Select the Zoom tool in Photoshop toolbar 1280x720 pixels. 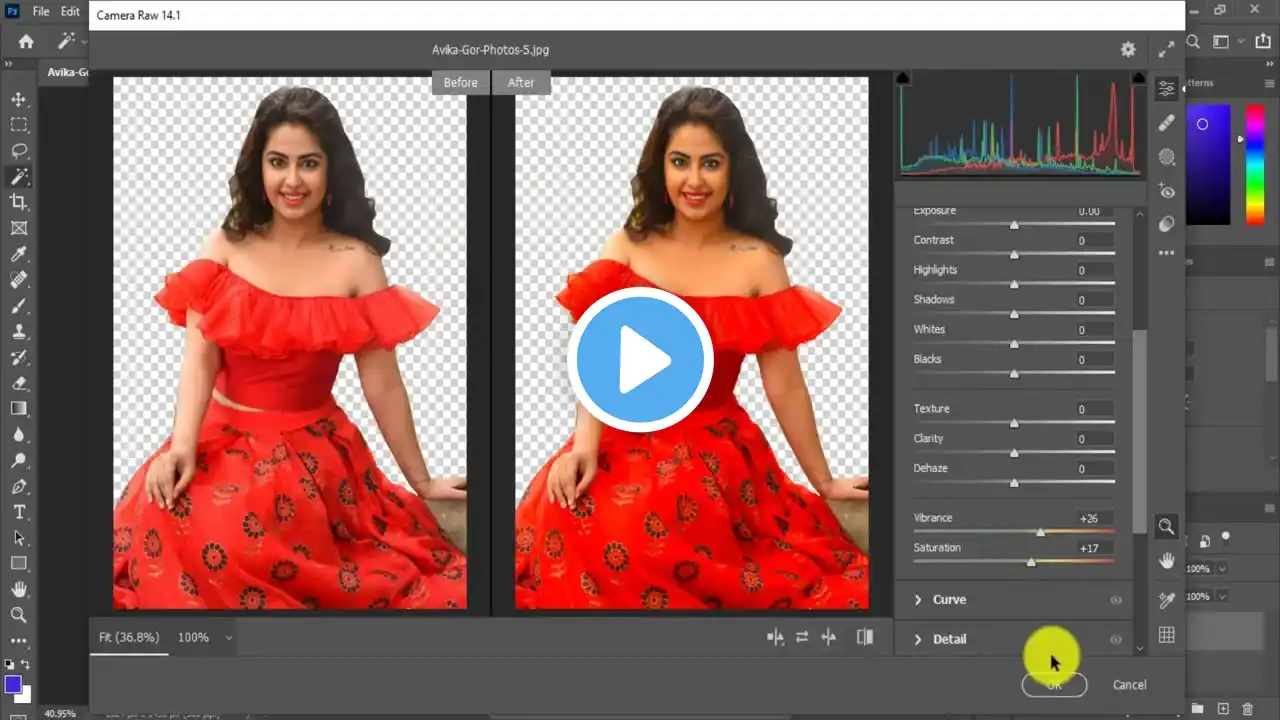19,615
